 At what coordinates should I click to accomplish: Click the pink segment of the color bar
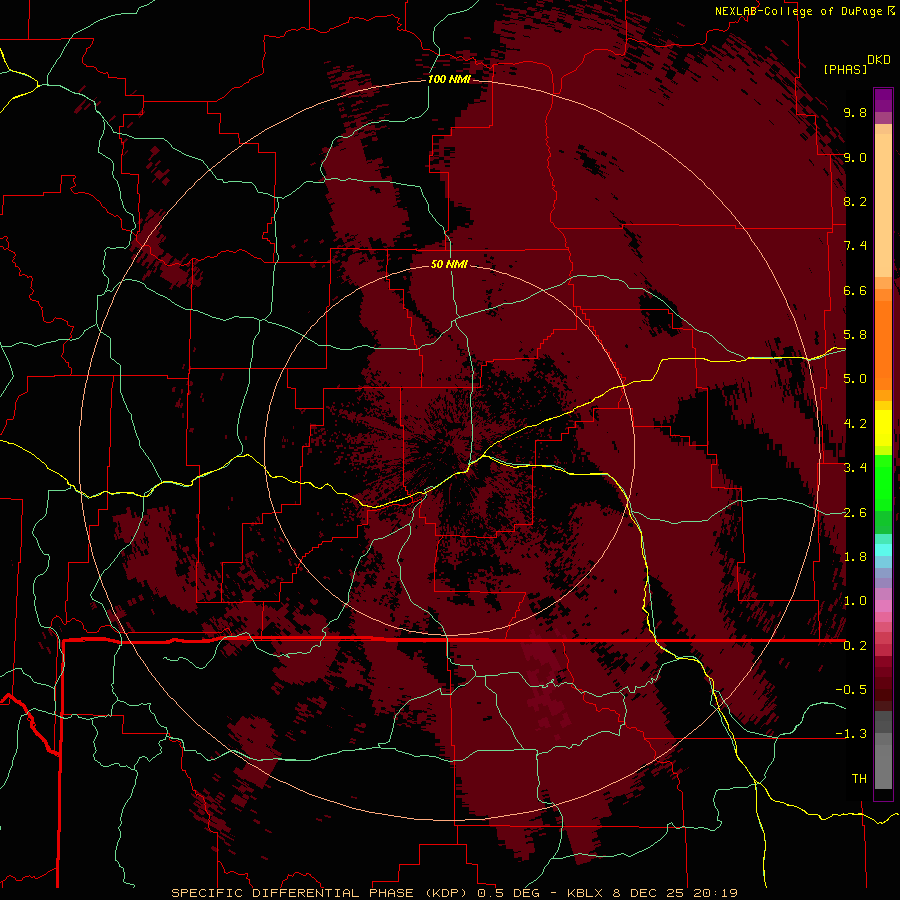(x=883, y=606)
